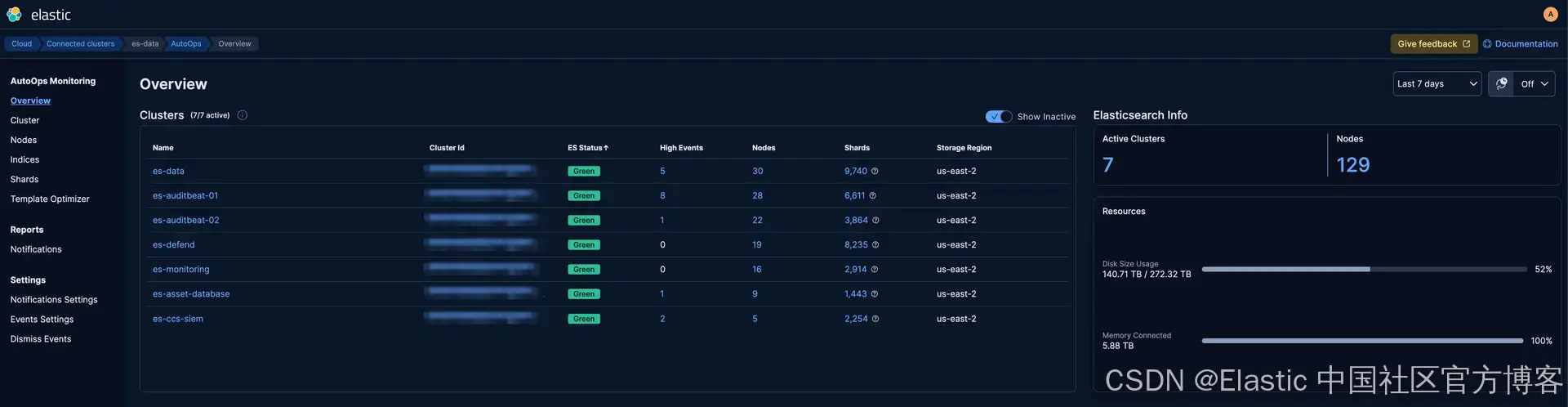Click the Connected clusters breadcrumb

(x=80, y=44)
